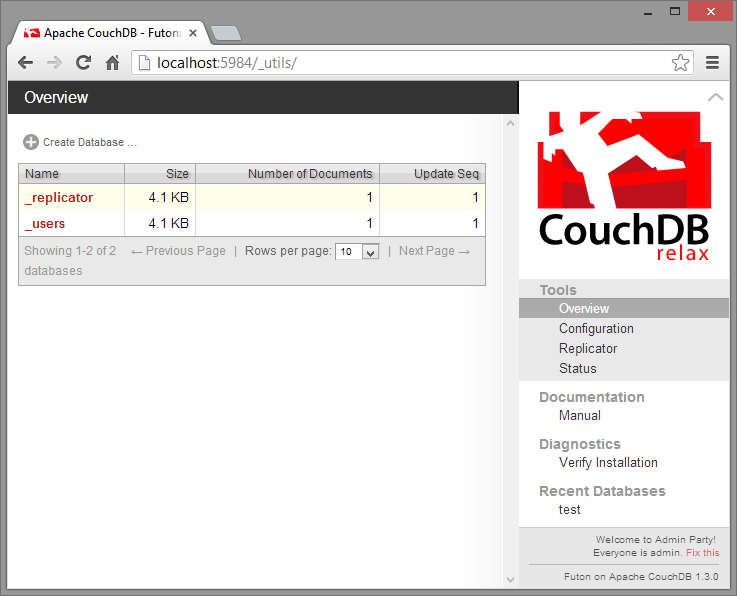Click the 4.1 KB size of _users
The image size is (737, 596).
pyautogui.click(x=168, y=223)
